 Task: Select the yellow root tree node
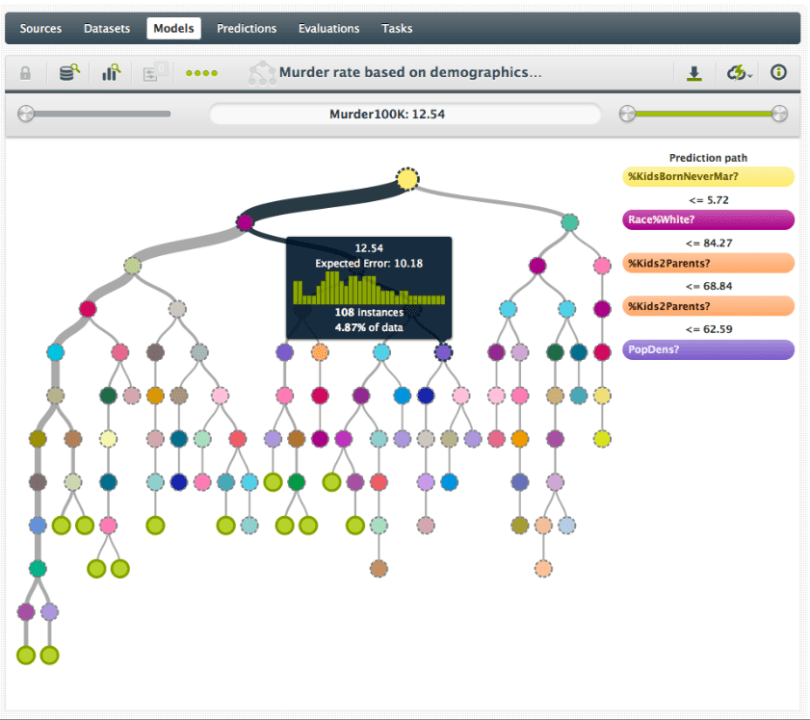pyautogui.click(x=407, y=179)
